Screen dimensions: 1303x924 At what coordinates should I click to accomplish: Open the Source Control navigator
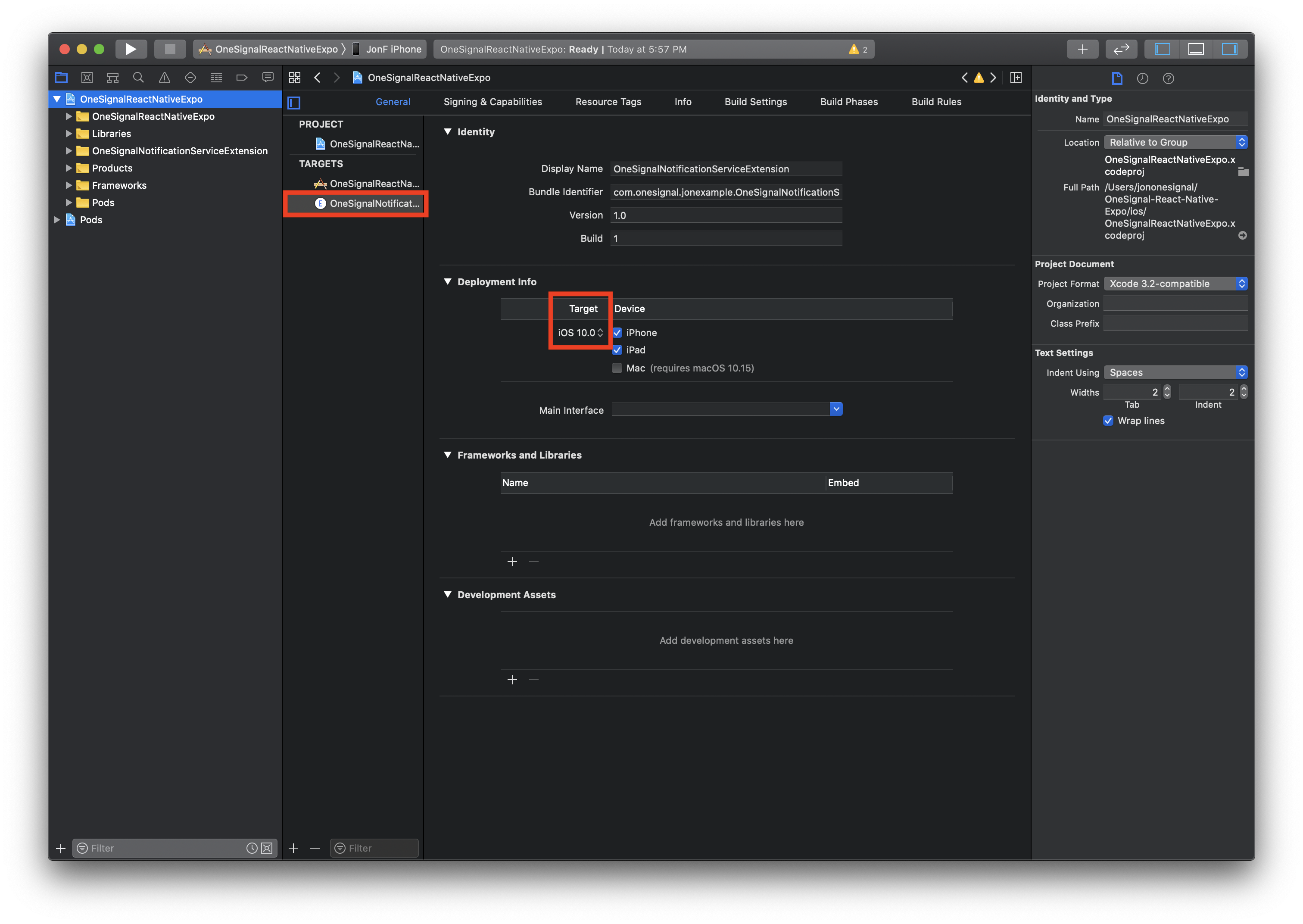[x=87, y=78]
